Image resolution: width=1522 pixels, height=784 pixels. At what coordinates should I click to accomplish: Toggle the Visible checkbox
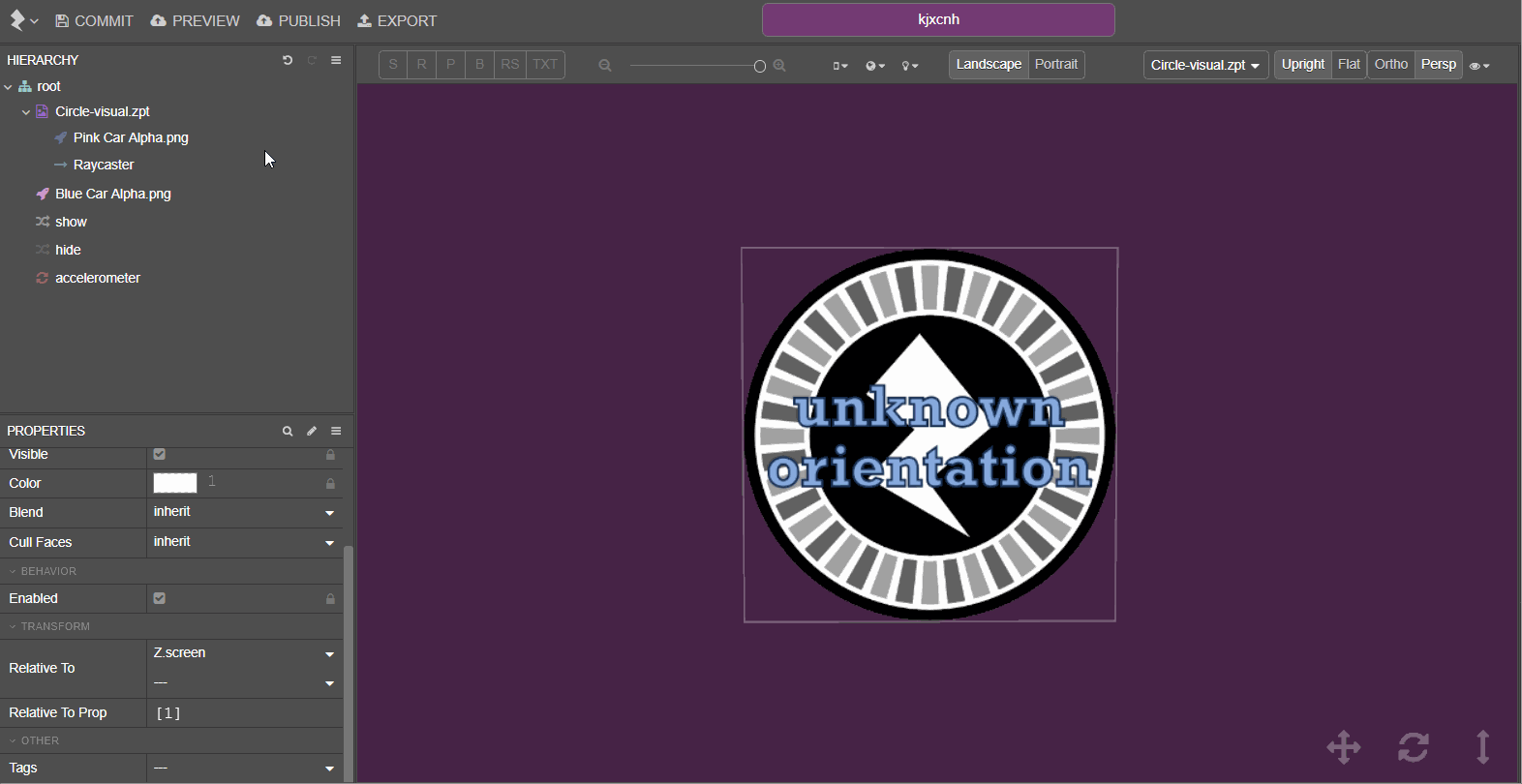pyautogui.click(x=160, y=454)
